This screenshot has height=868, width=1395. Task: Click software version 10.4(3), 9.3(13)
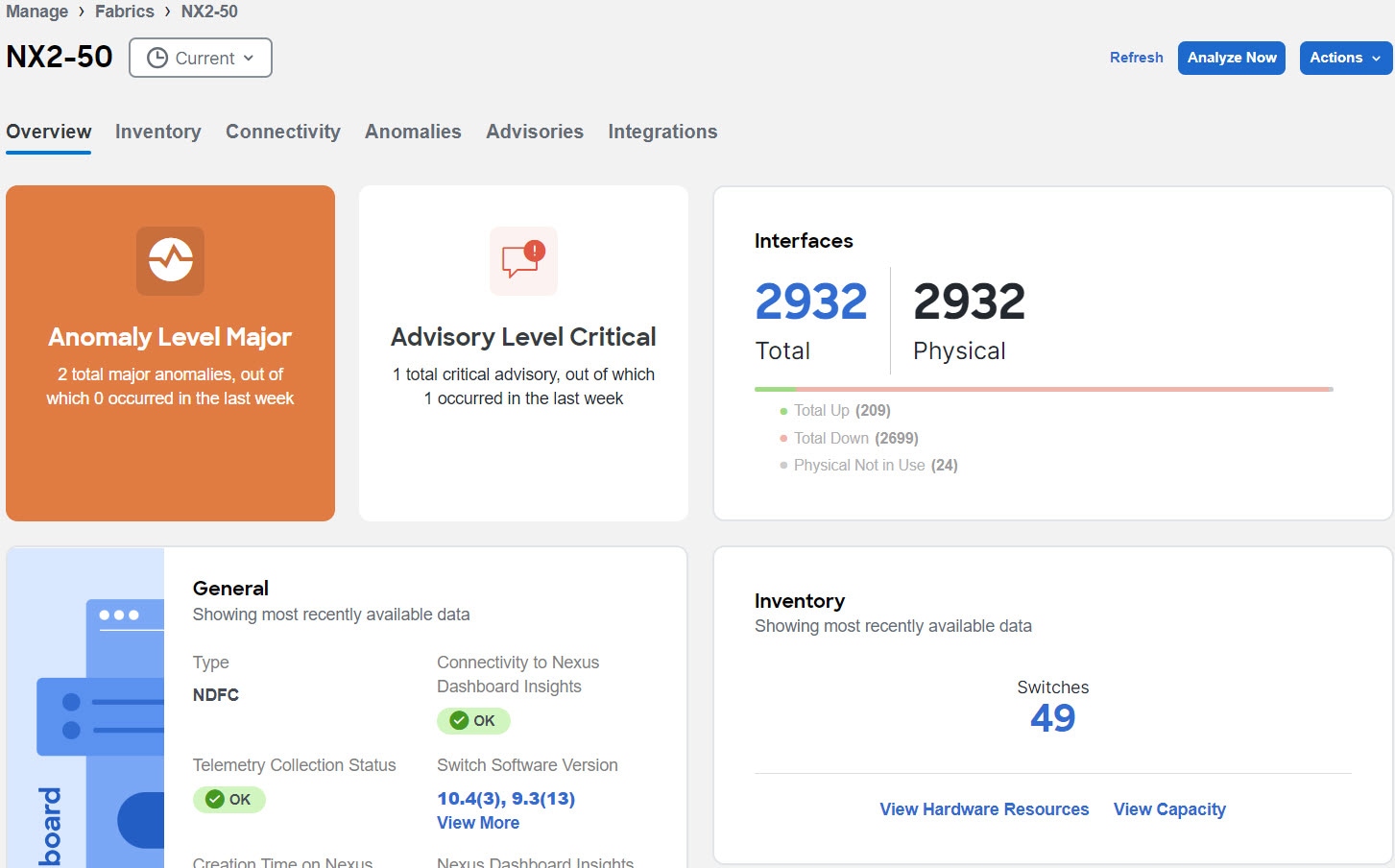[x=506, y=799]
